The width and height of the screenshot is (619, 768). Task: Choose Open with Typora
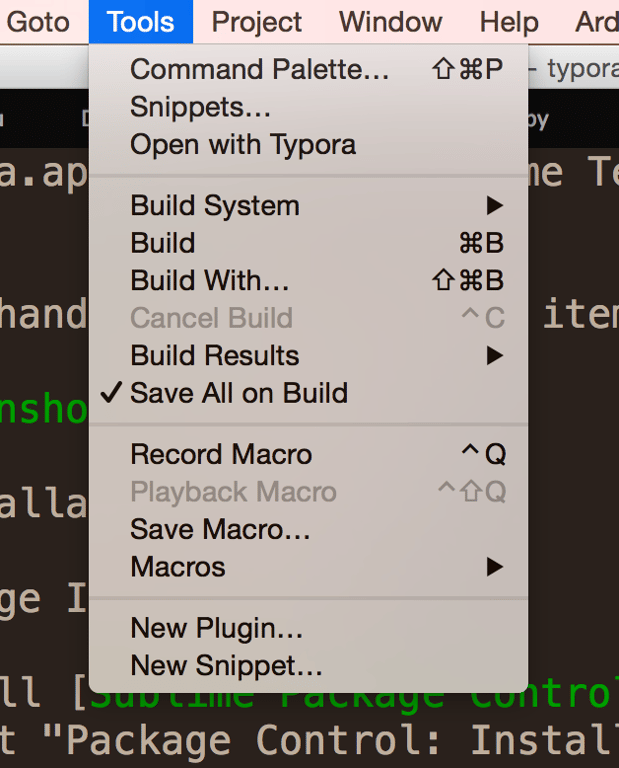243,145
